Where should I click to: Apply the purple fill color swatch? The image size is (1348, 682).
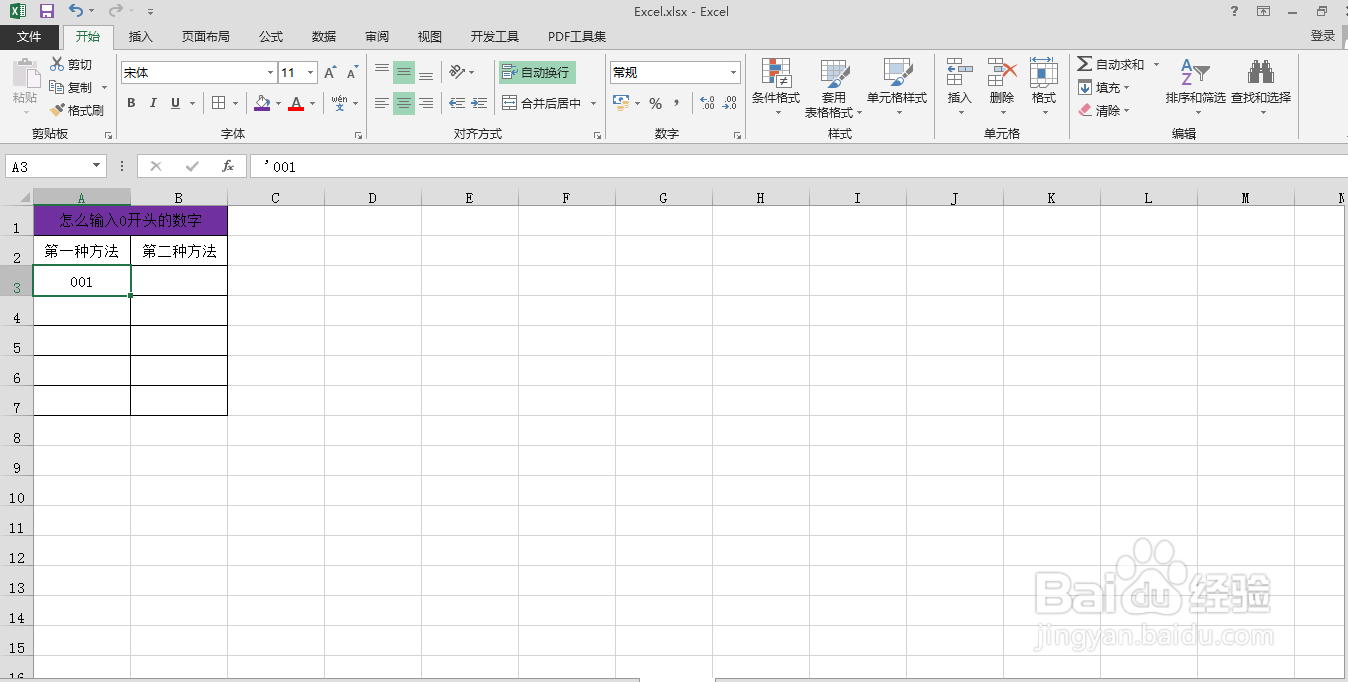pos(262,103)
